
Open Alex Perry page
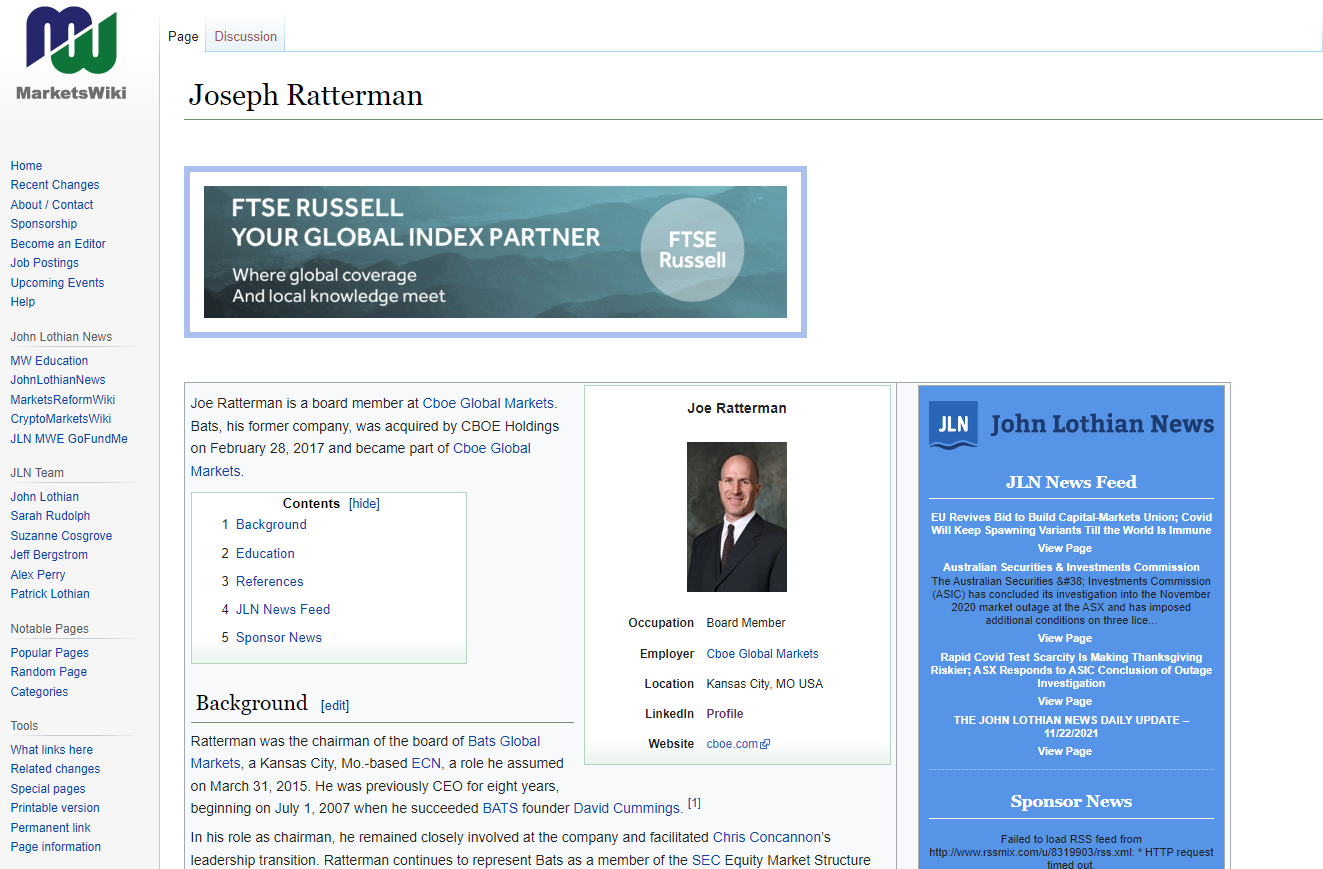pyautogui.click(x=38, y=575)
